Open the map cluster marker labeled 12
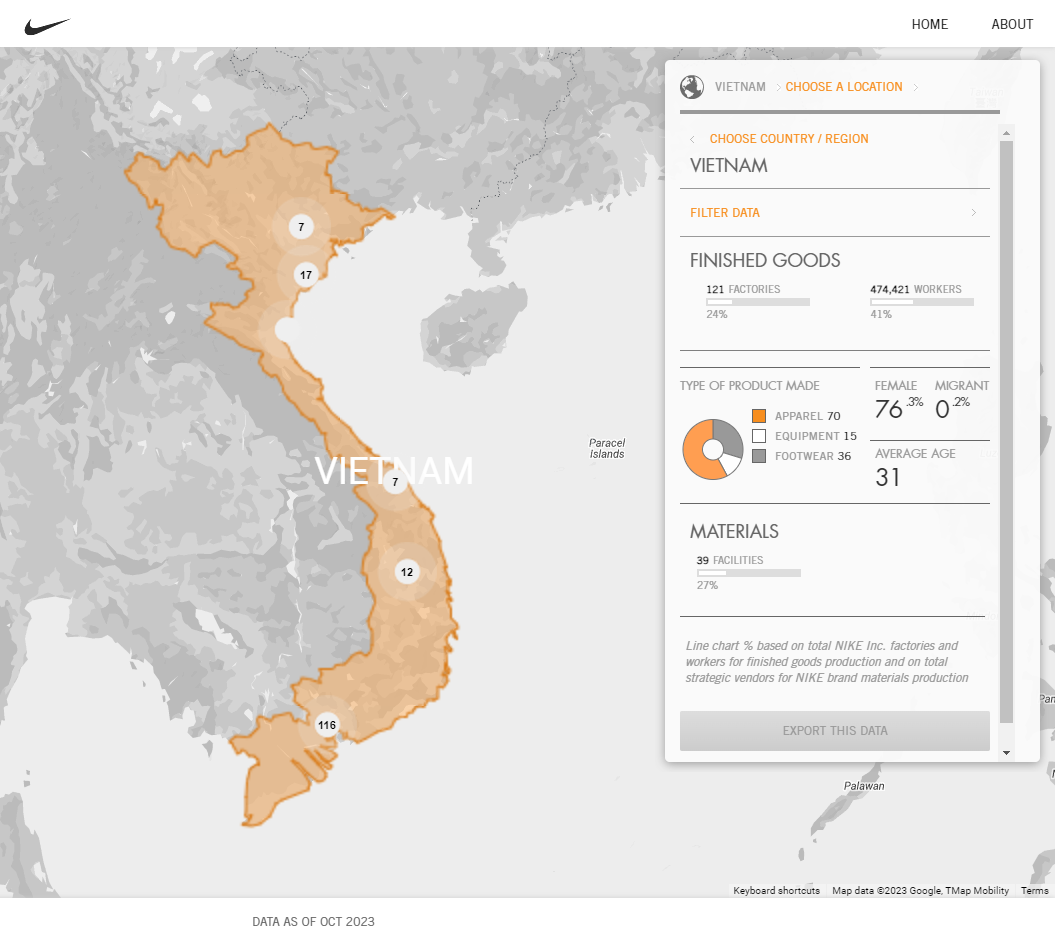 [407, 572]
